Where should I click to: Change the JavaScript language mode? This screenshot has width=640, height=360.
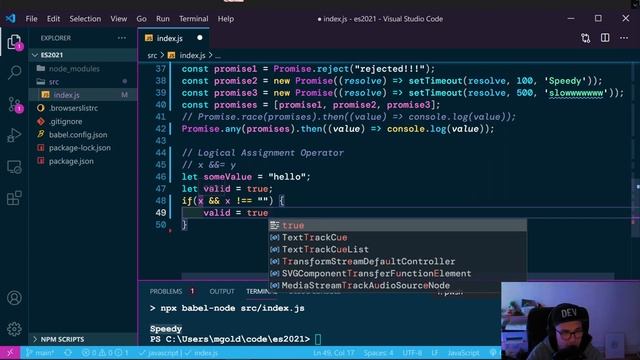coord(463,353)
